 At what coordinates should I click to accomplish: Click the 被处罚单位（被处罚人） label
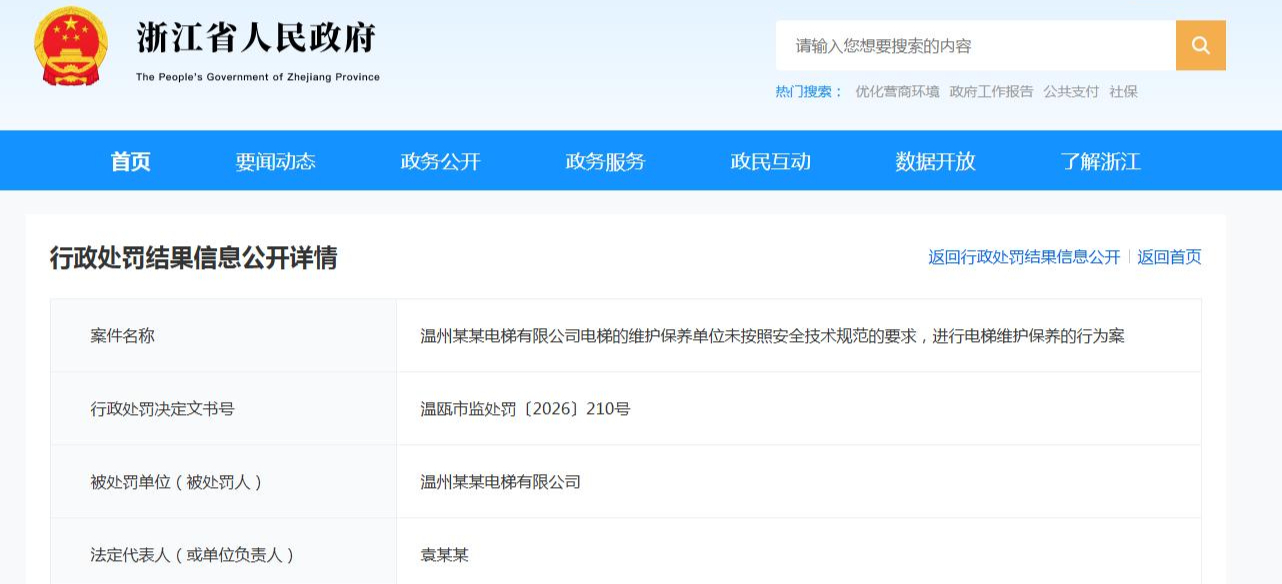(176, 482)
